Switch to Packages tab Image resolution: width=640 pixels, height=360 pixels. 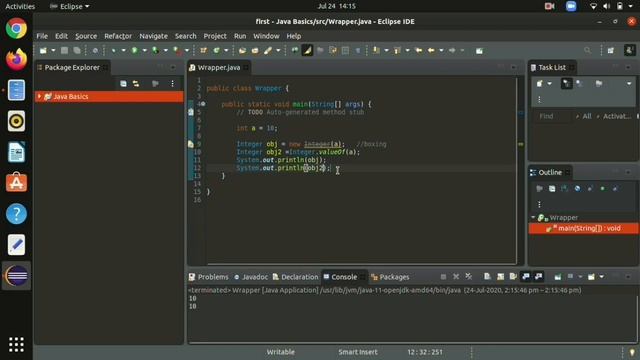(390, 277)
